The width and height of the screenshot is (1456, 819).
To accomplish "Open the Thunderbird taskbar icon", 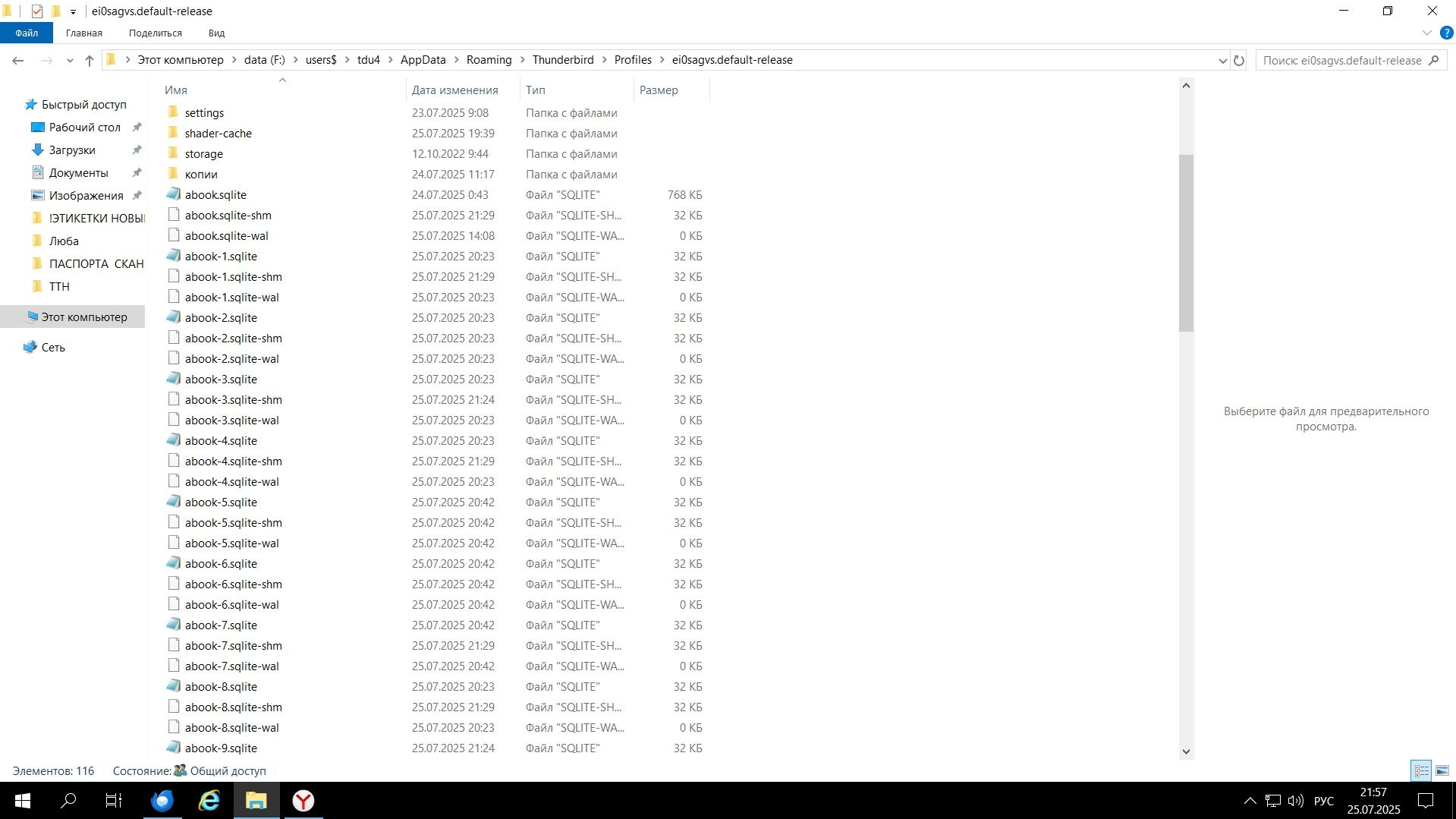I will (162, 801).
